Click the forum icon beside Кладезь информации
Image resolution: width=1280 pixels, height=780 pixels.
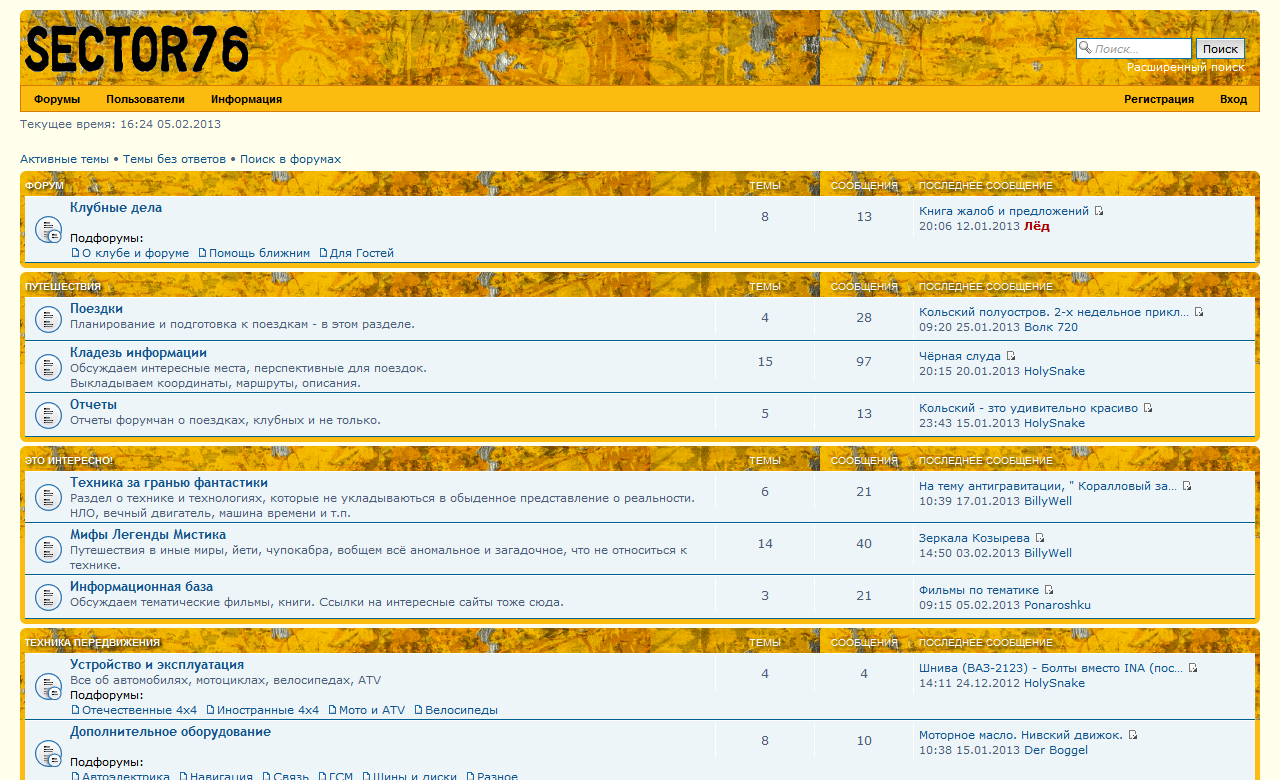(49, 367)
